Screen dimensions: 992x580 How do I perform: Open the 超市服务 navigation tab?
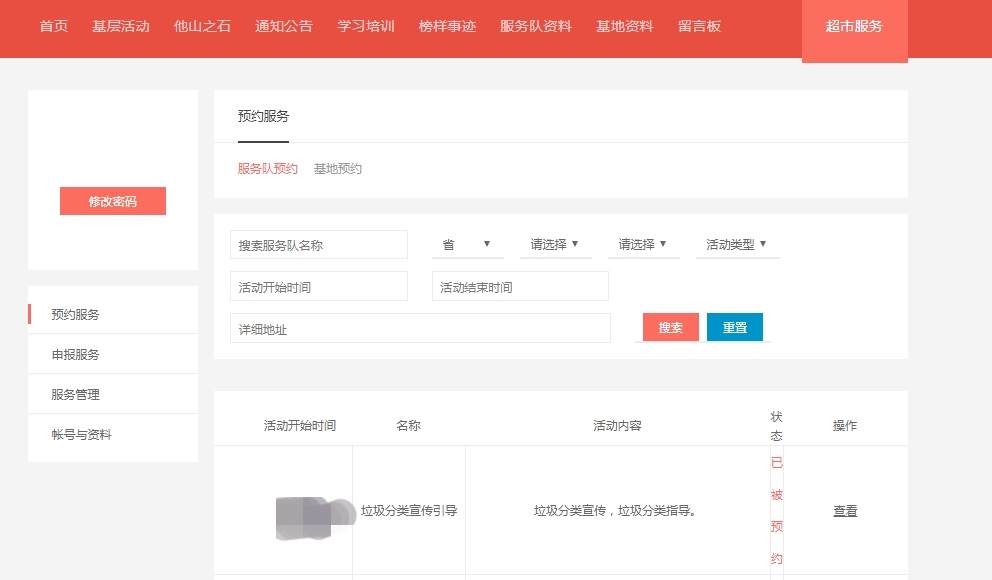854,27
